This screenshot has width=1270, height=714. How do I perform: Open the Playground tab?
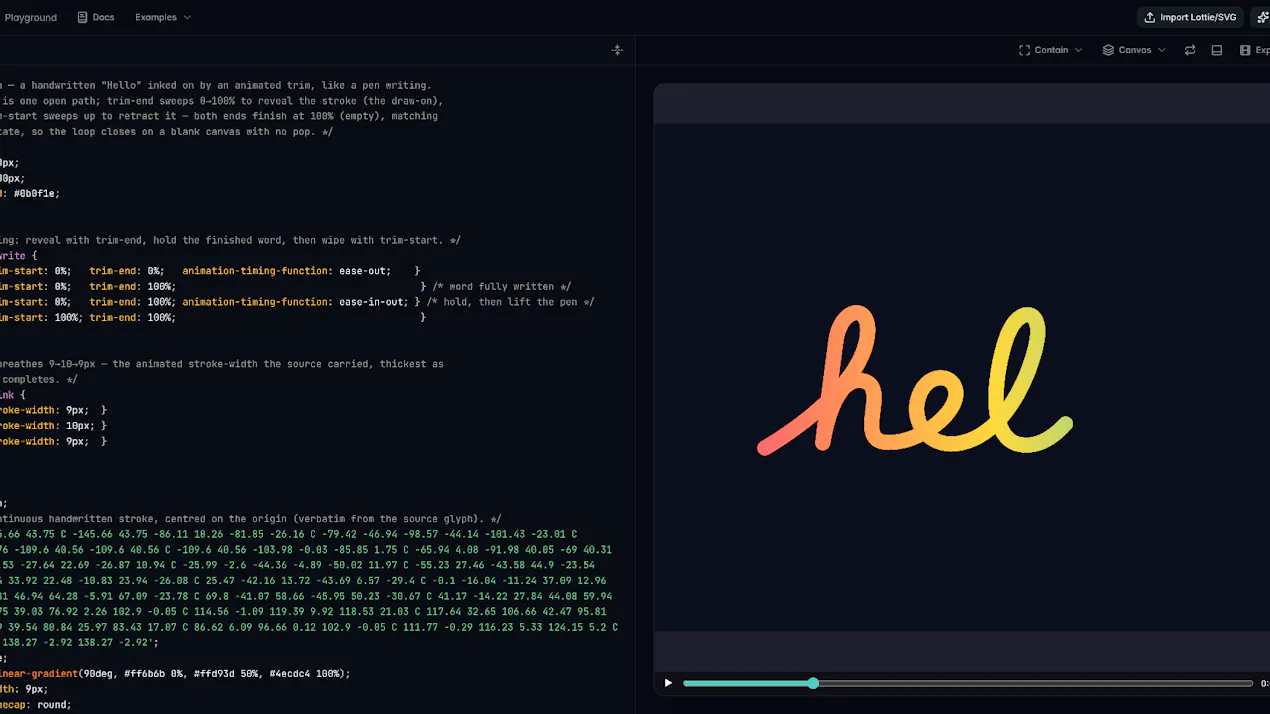[x=30, y=17]
